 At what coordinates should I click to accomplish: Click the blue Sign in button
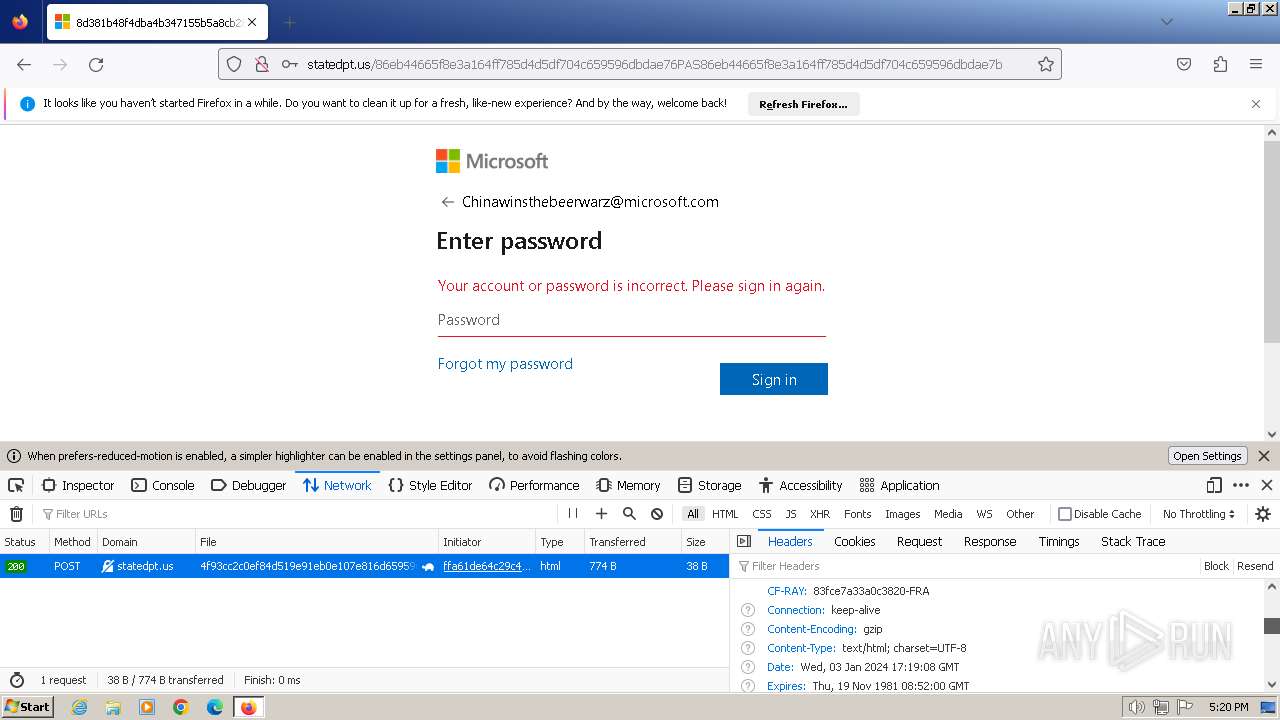pos(774,379)
